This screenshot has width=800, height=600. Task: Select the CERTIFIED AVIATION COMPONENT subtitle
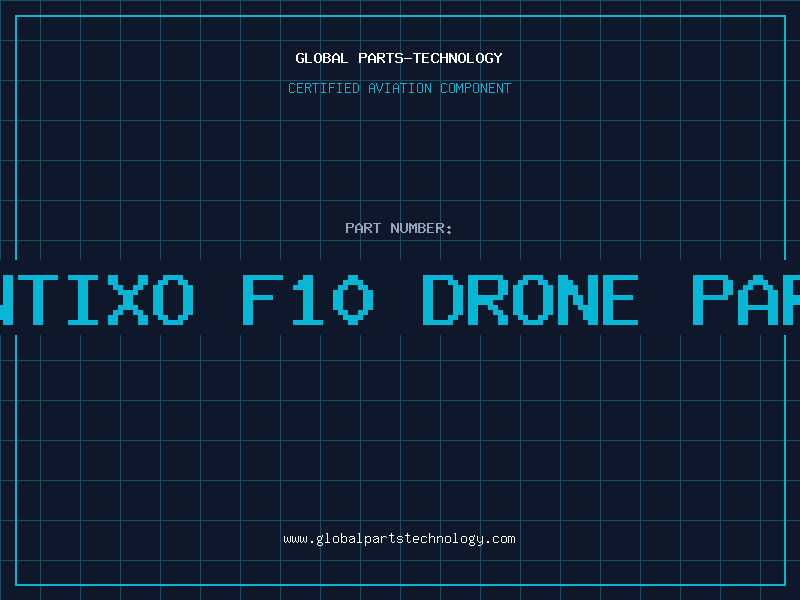(x=399, y=88)
